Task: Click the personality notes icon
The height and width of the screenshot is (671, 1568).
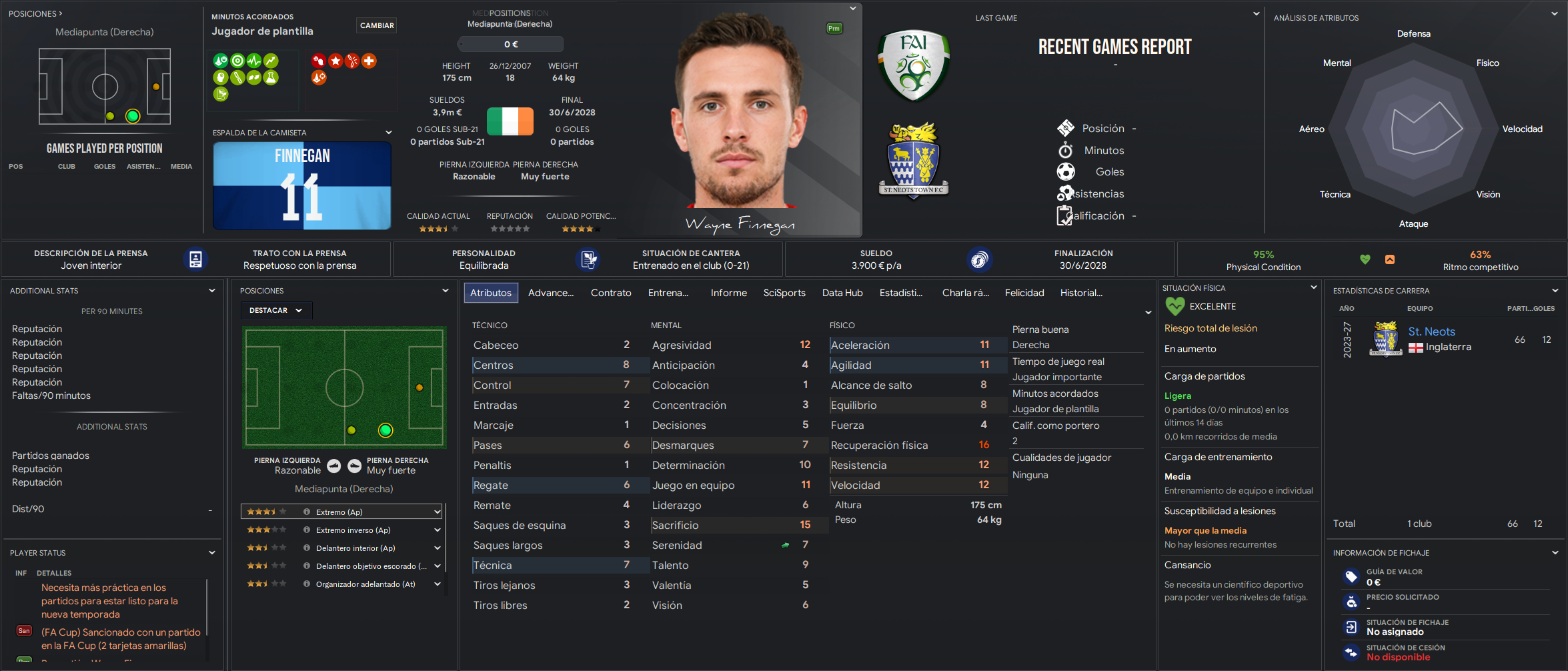Action: [588, 259]
